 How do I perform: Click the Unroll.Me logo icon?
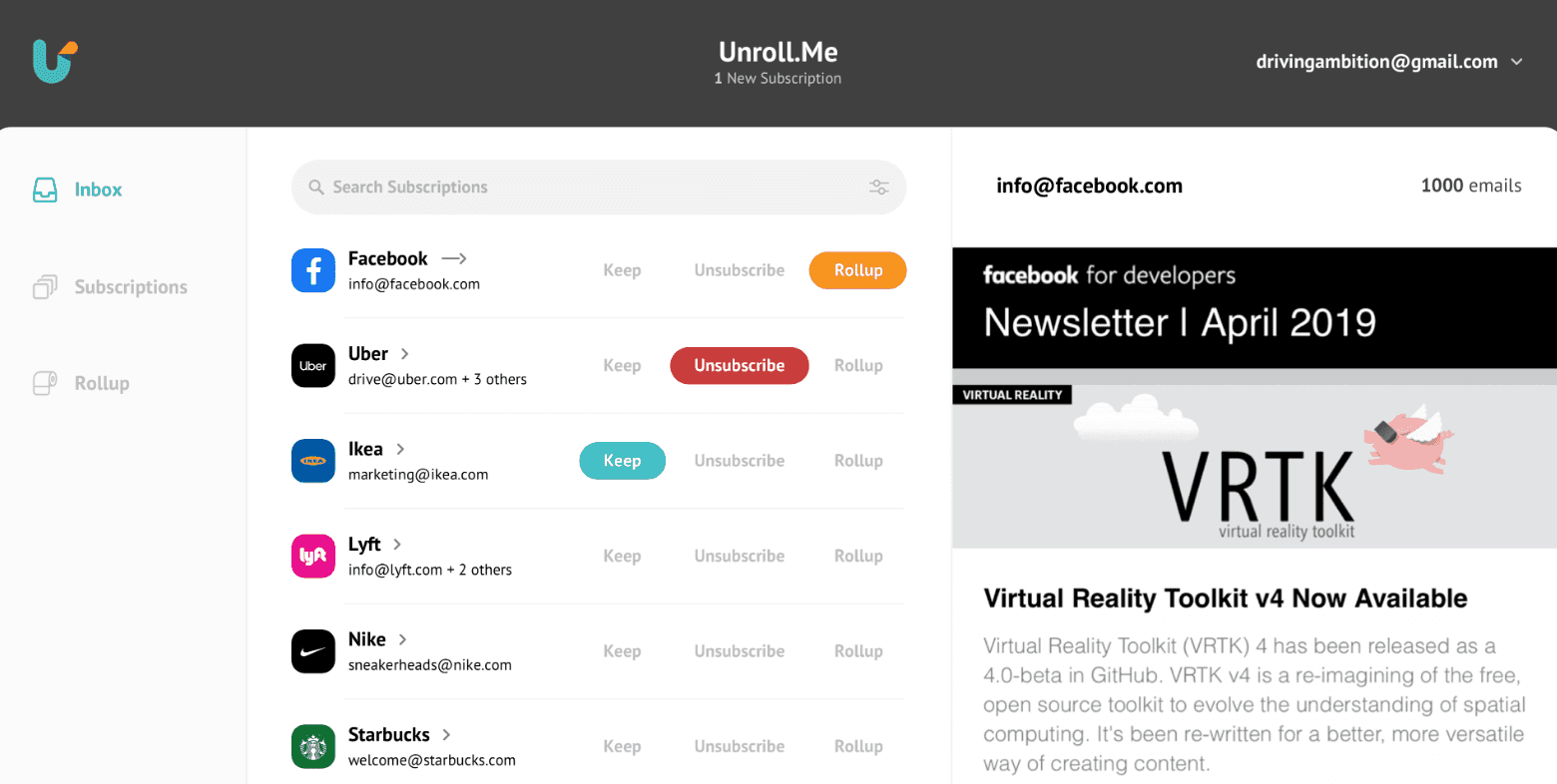click(55, 61)
